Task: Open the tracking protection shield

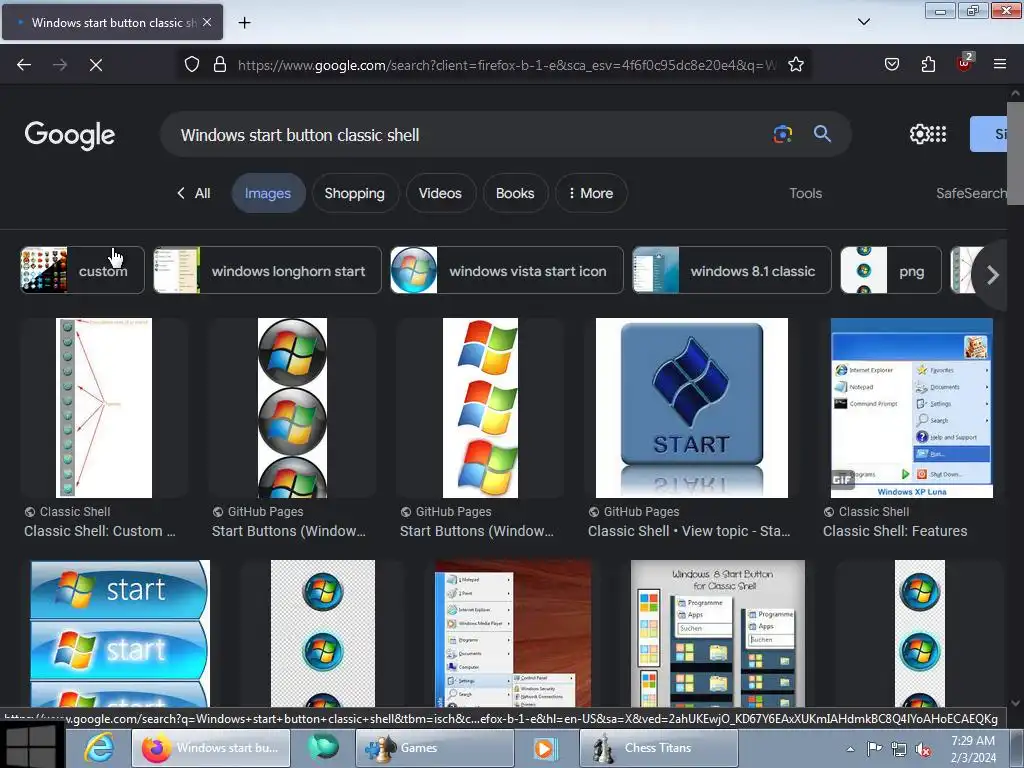Action: [191, 65]
